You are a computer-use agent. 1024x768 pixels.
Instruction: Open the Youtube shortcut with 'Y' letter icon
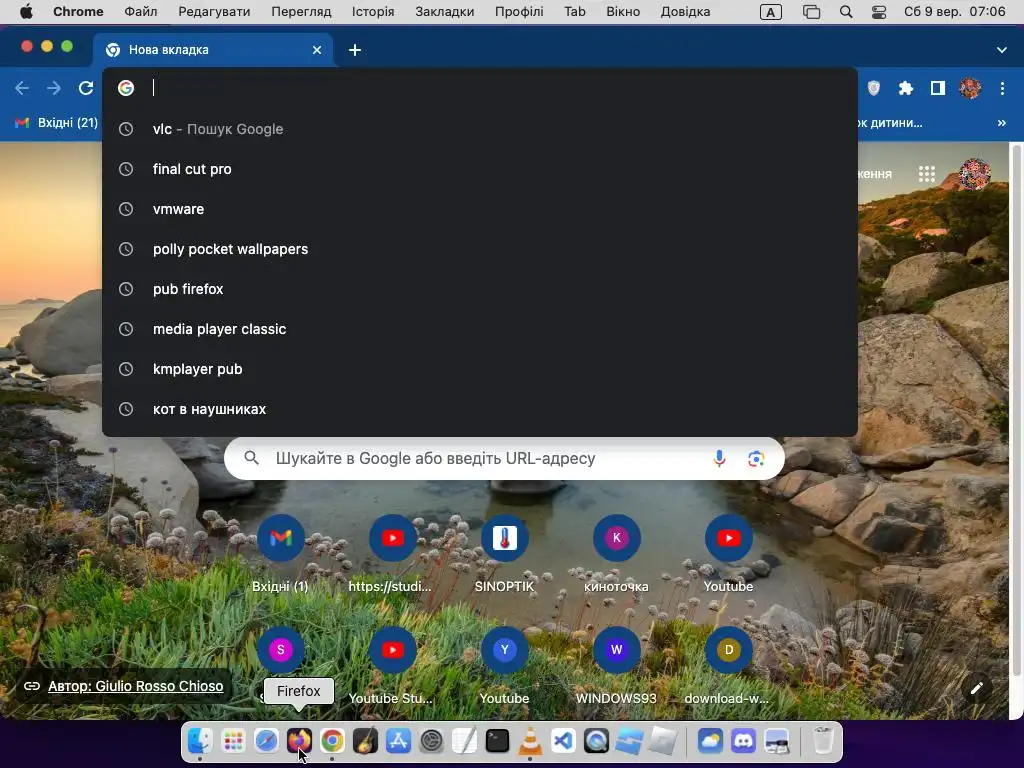504,665
